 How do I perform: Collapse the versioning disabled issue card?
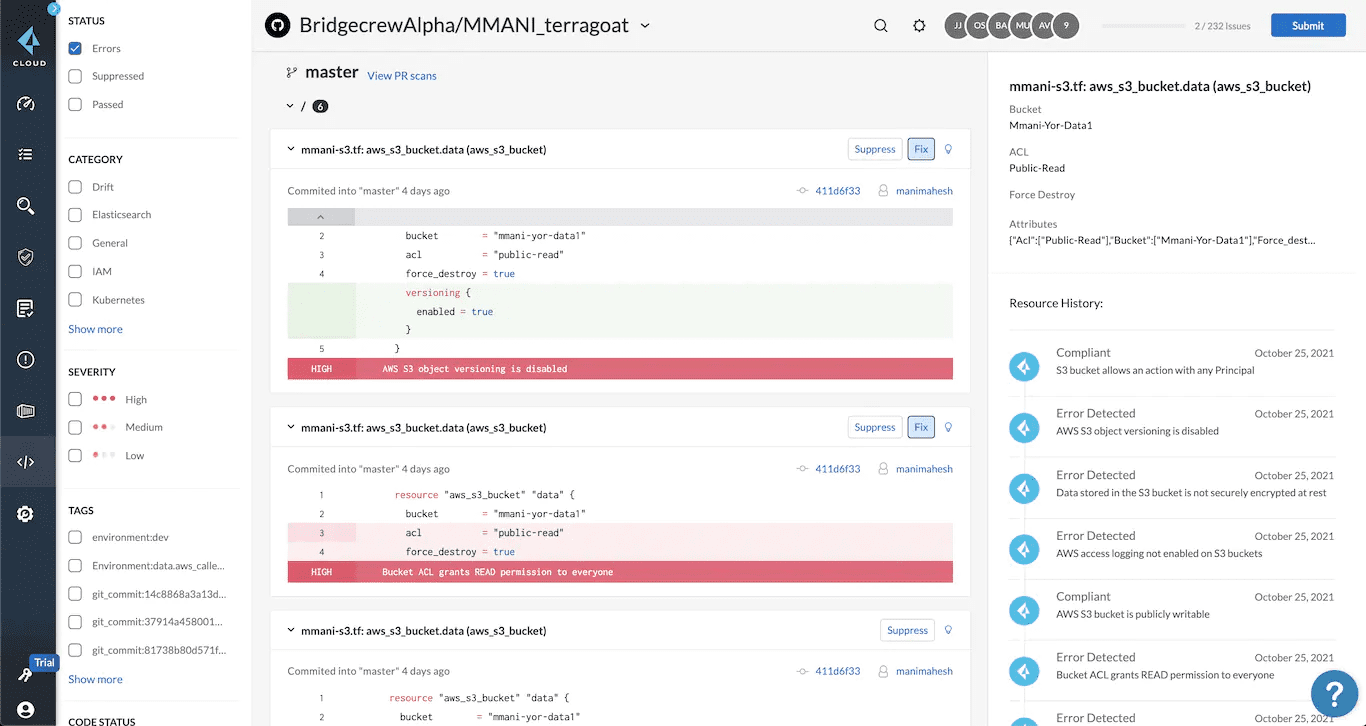[x=291, y=150]
